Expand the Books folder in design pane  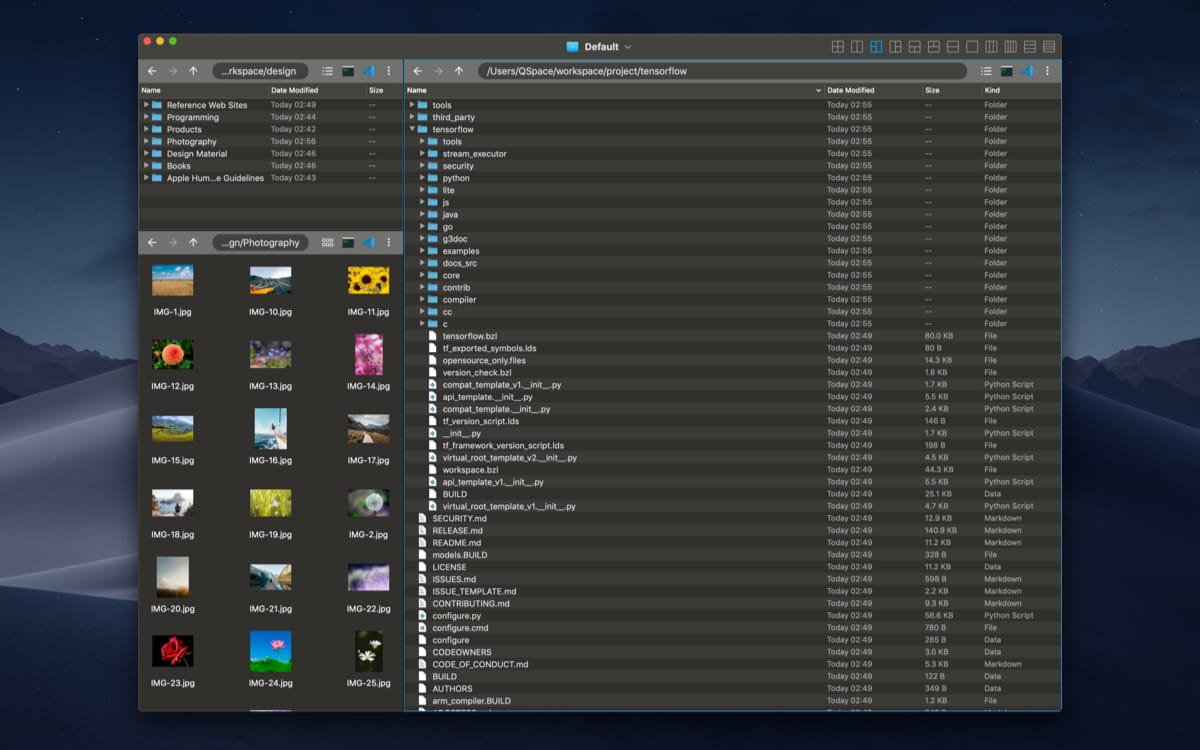pyautogui.click(x=146, y=166)
